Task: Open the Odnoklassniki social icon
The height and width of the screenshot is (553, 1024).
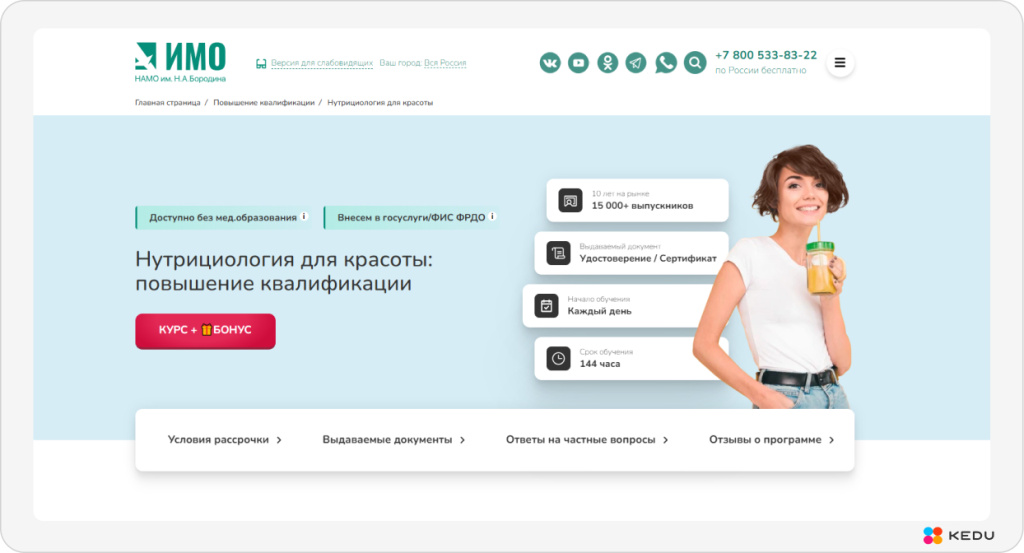Action: pyautogui.click(x=607, y=63)
